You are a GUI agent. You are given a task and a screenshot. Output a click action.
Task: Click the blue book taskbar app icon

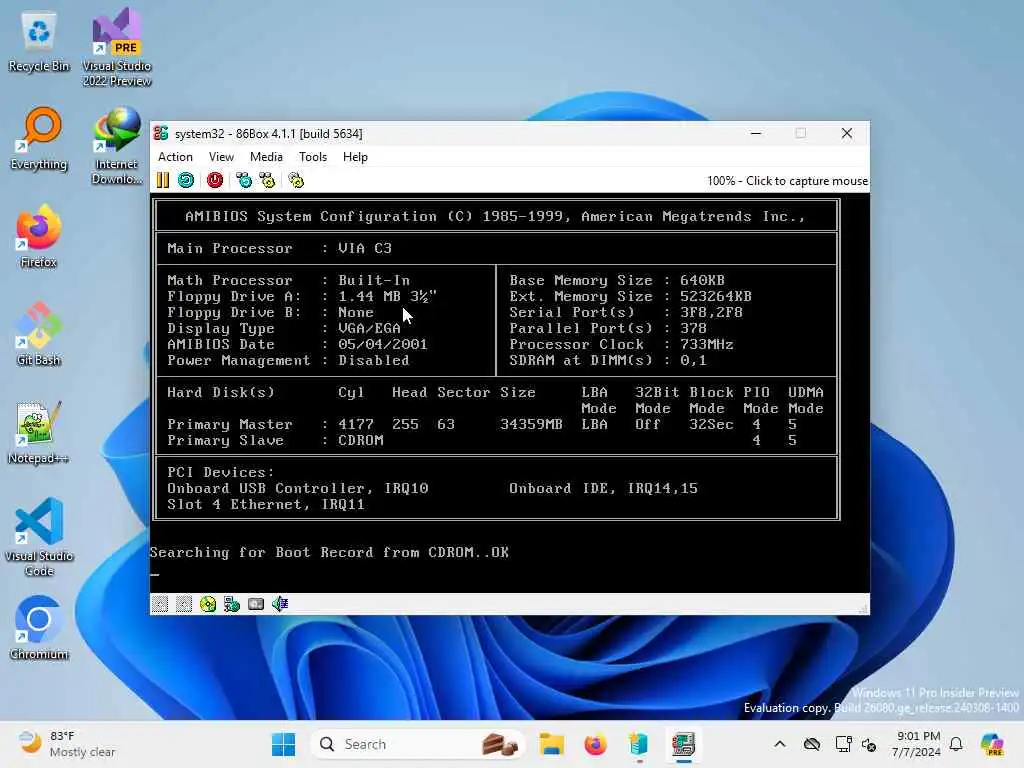(639, 744)
